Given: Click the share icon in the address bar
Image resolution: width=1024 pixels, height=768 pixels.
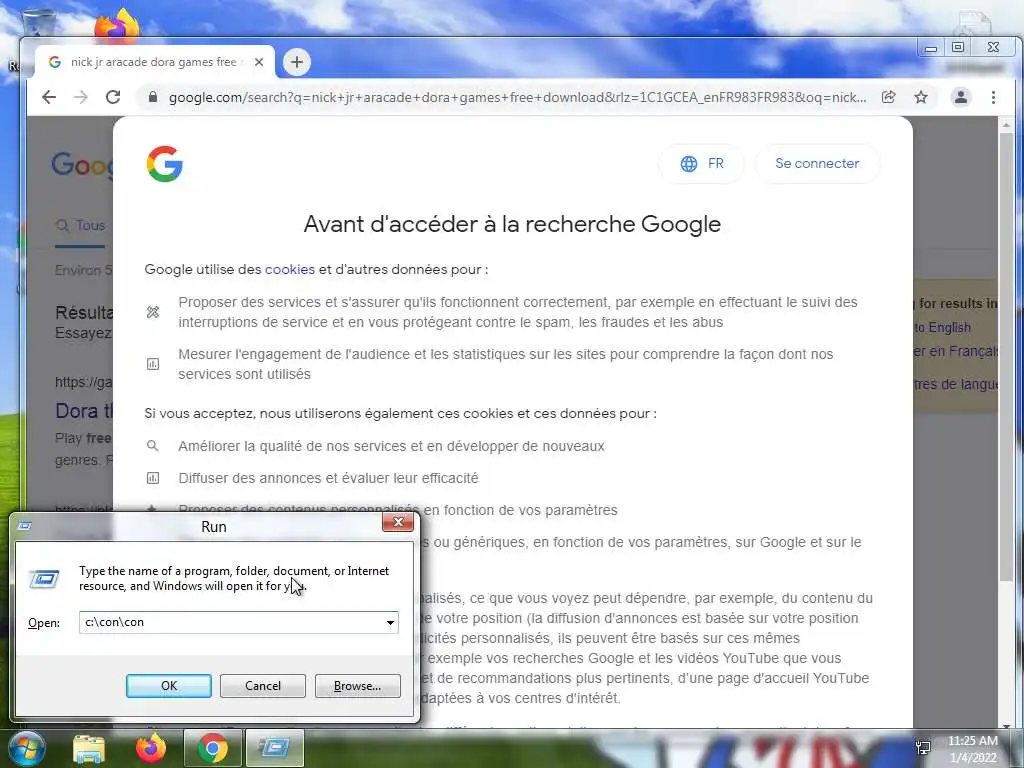Looking at the screenshot, I should (888, 97).
